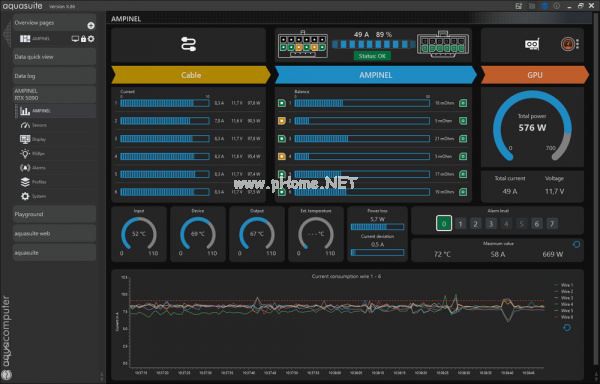Expand the Data quick view section
Viewport: 600px width, 384px height.
click(54, 57)
